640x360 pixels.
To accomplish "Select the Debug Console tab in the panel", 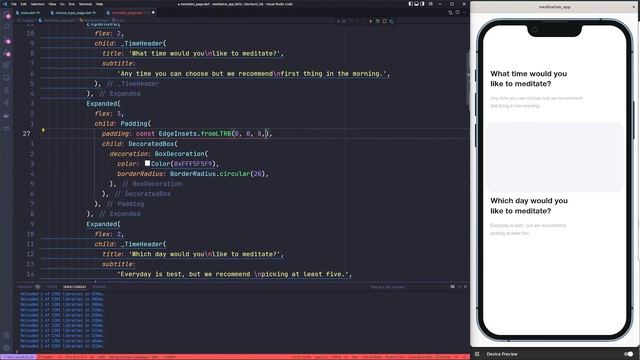I will coord(74,287).
